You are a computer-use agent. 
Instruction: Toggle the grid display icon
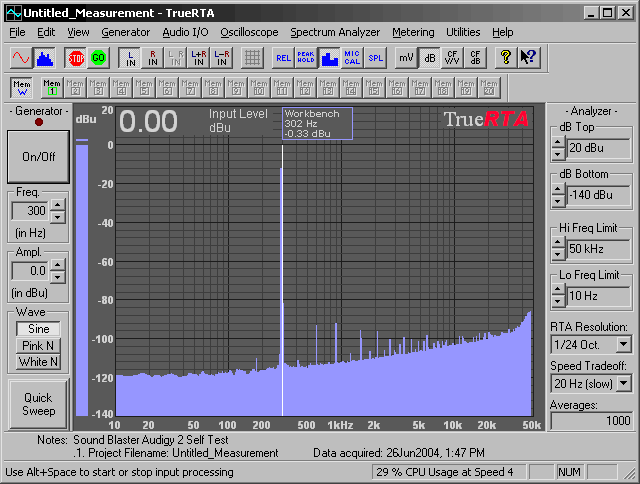252,58
